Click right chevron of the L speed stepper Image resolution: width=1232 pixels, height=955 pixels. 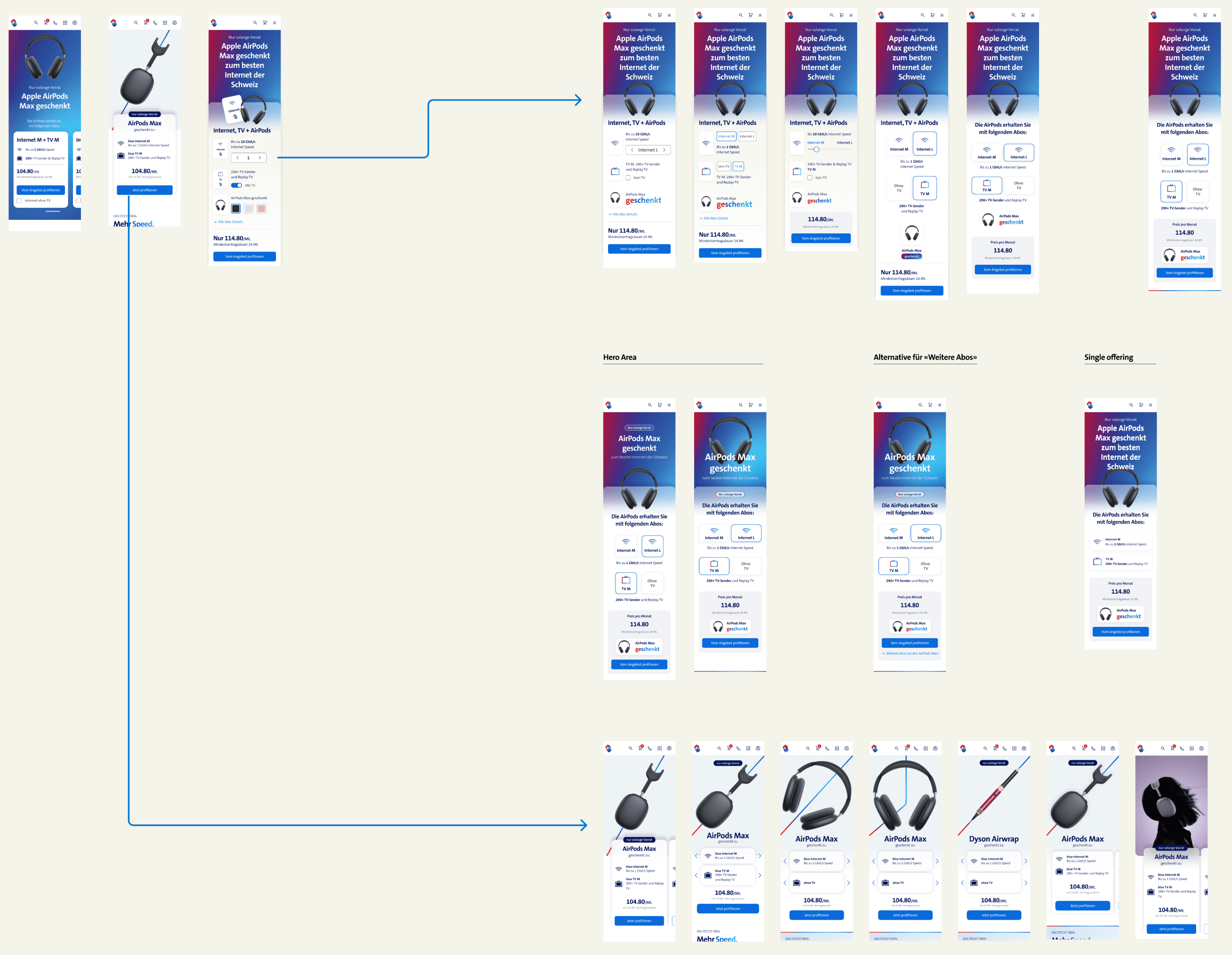[x=259, y=158]
